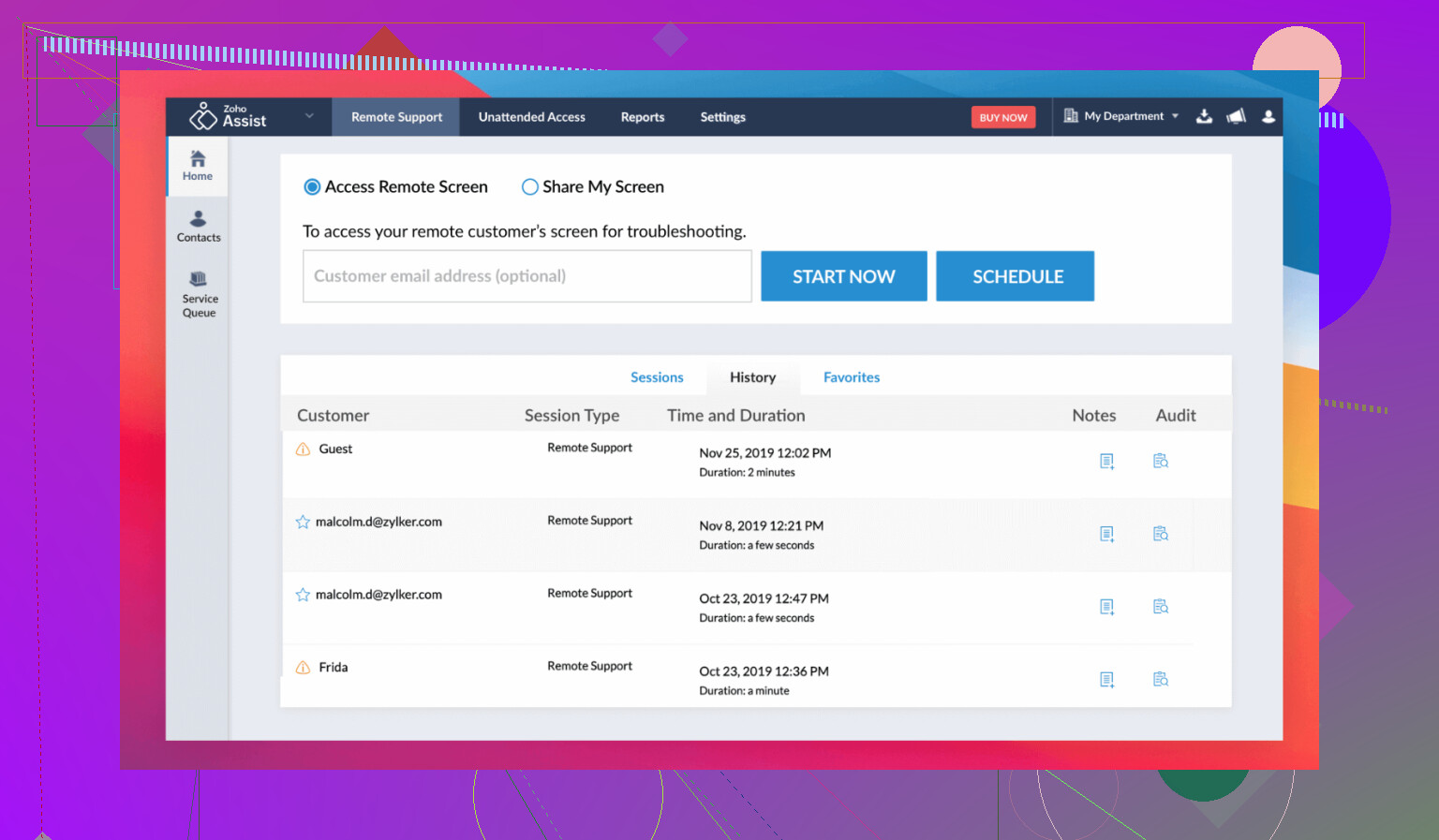Open the Service Queue sidebar icon
The height and width of the screenshot is (840, 1439).
click(x=199, y=294)
